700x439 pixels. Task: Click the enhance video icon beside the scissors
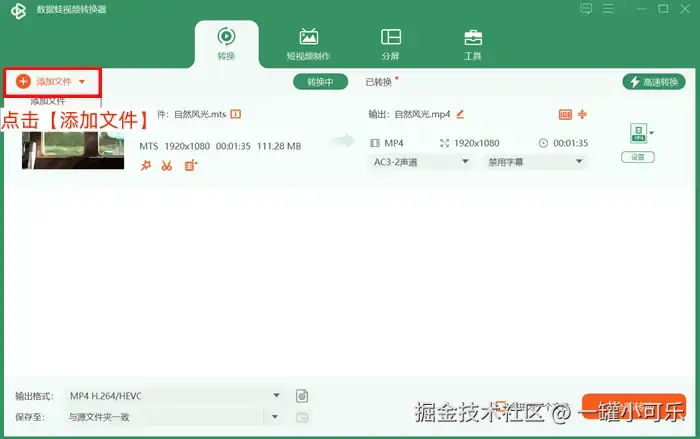[x=191, y=166]
